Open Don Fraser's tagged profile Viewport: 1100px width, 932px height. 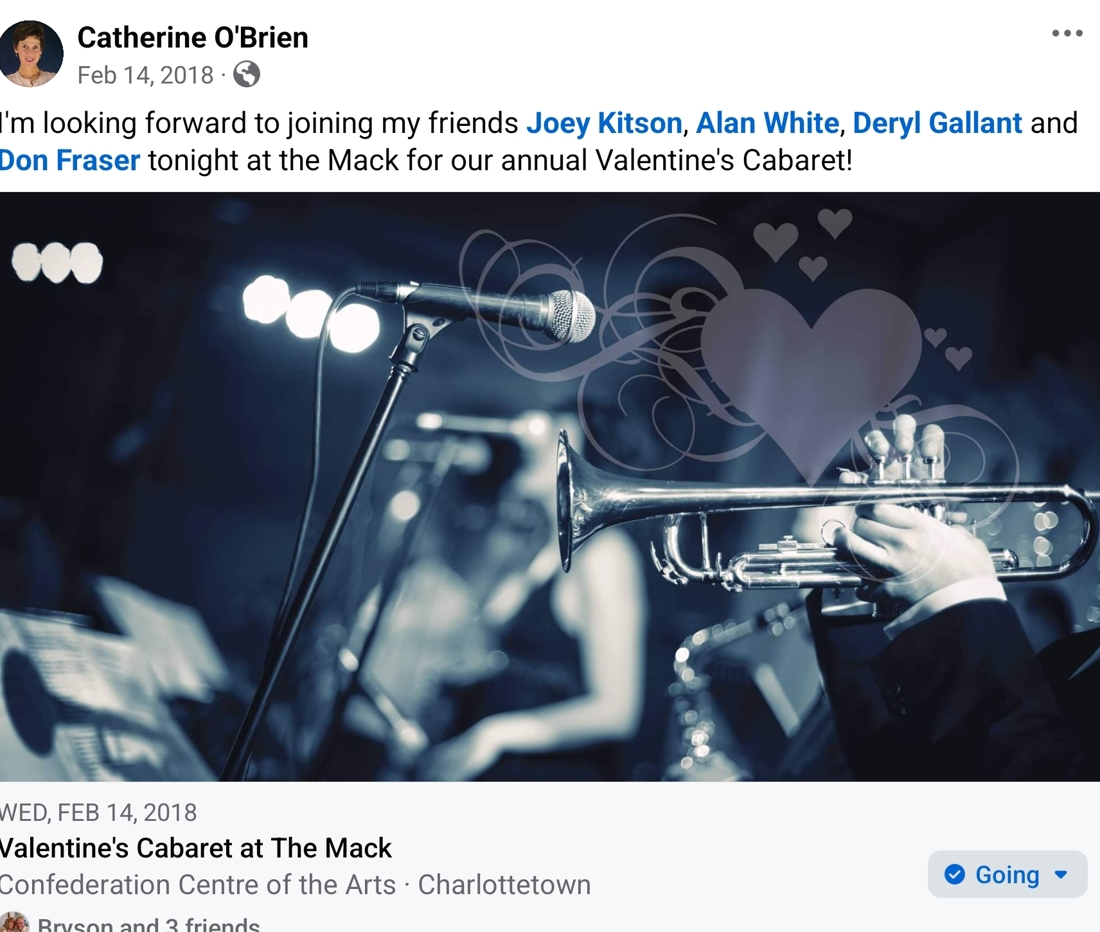[69, 160]
